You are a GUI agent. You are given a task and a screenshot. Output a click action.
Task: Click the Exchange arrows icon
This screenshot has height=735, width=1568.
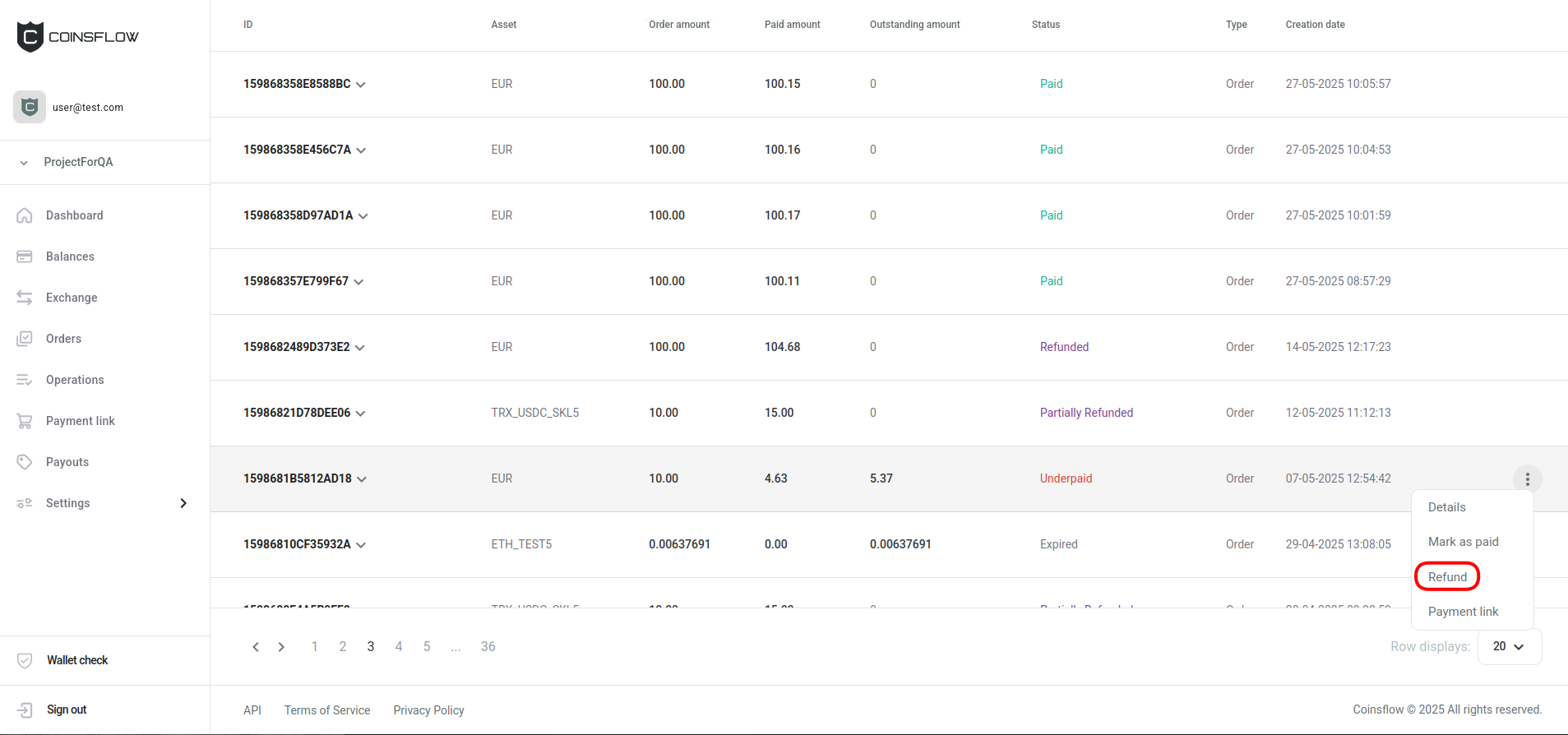coord(25,298)
